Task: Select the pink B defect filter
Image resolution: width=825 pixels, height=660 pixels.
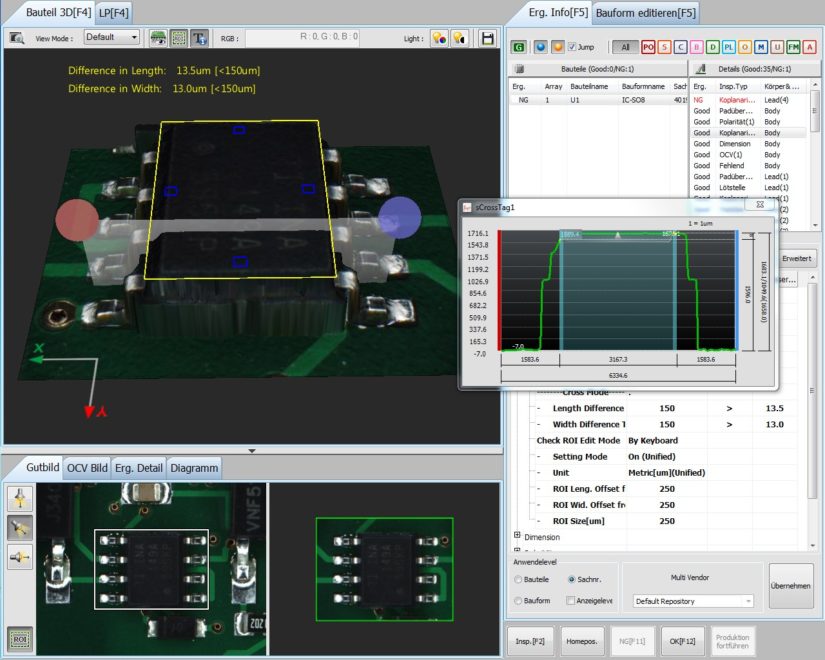Action: point(697,47)
